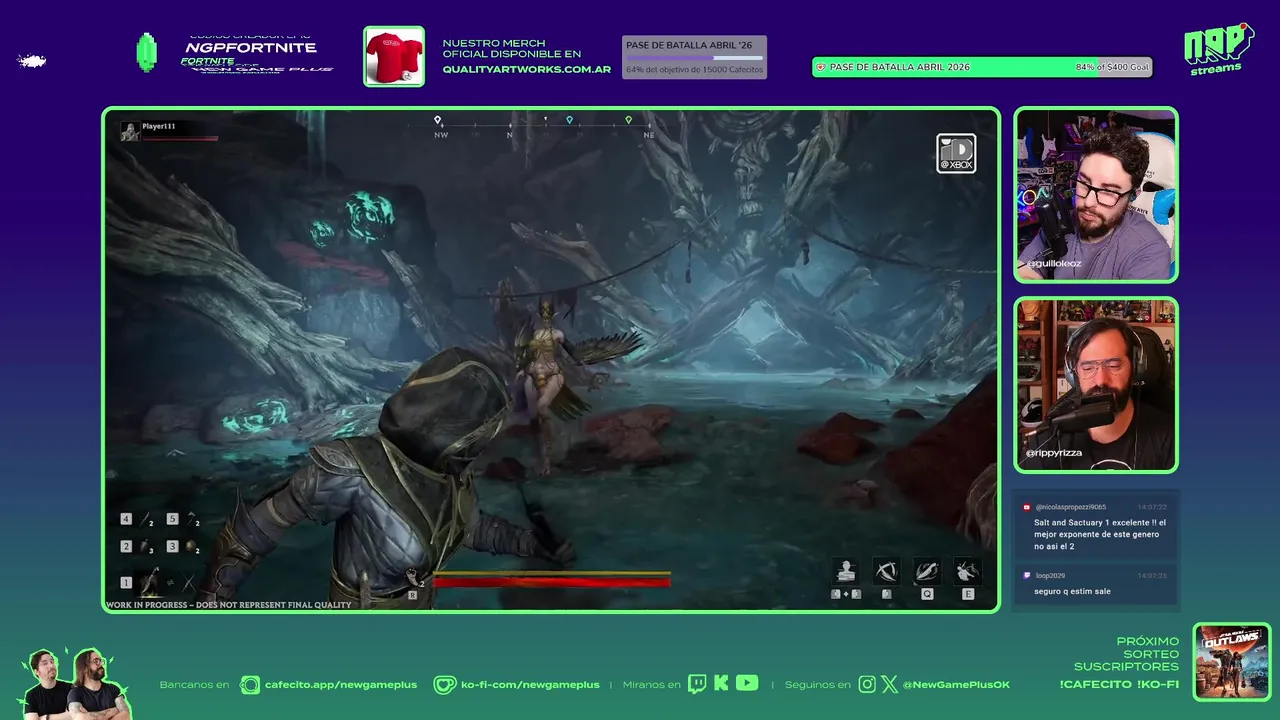The width and height of the screenshot is (1280, 720).
Task: Click the 'WORK IN PROGRESS' disclaimer text
Action: point(229,605)
